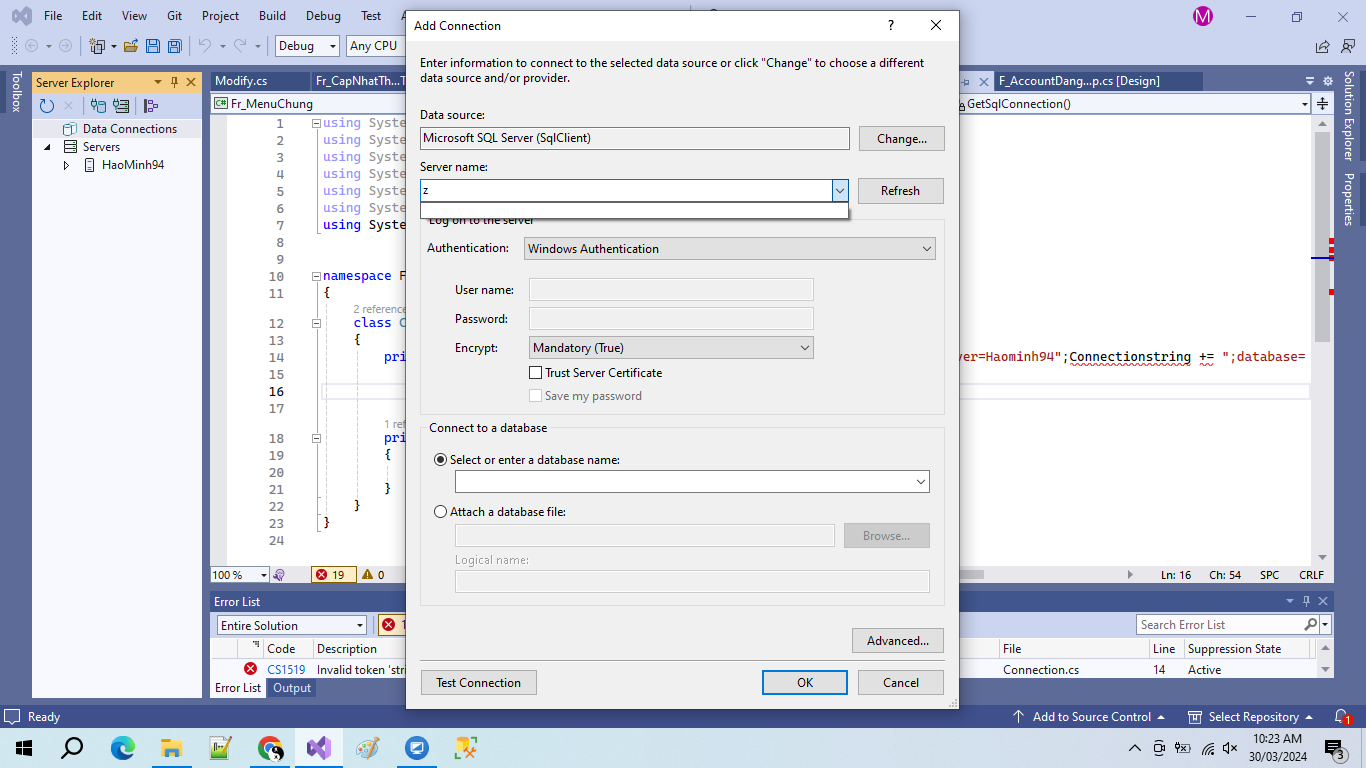
Task: Open the Git menu
Action: (x=174, y=16)
